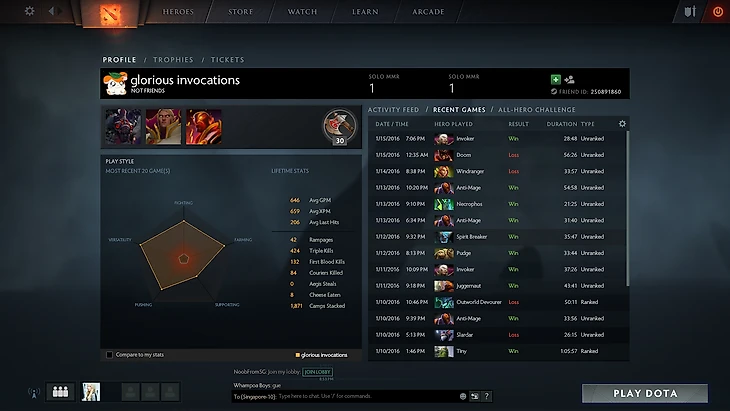Open the settings gear in top bar
Screen dimensions: 730x411
point(29,11)
